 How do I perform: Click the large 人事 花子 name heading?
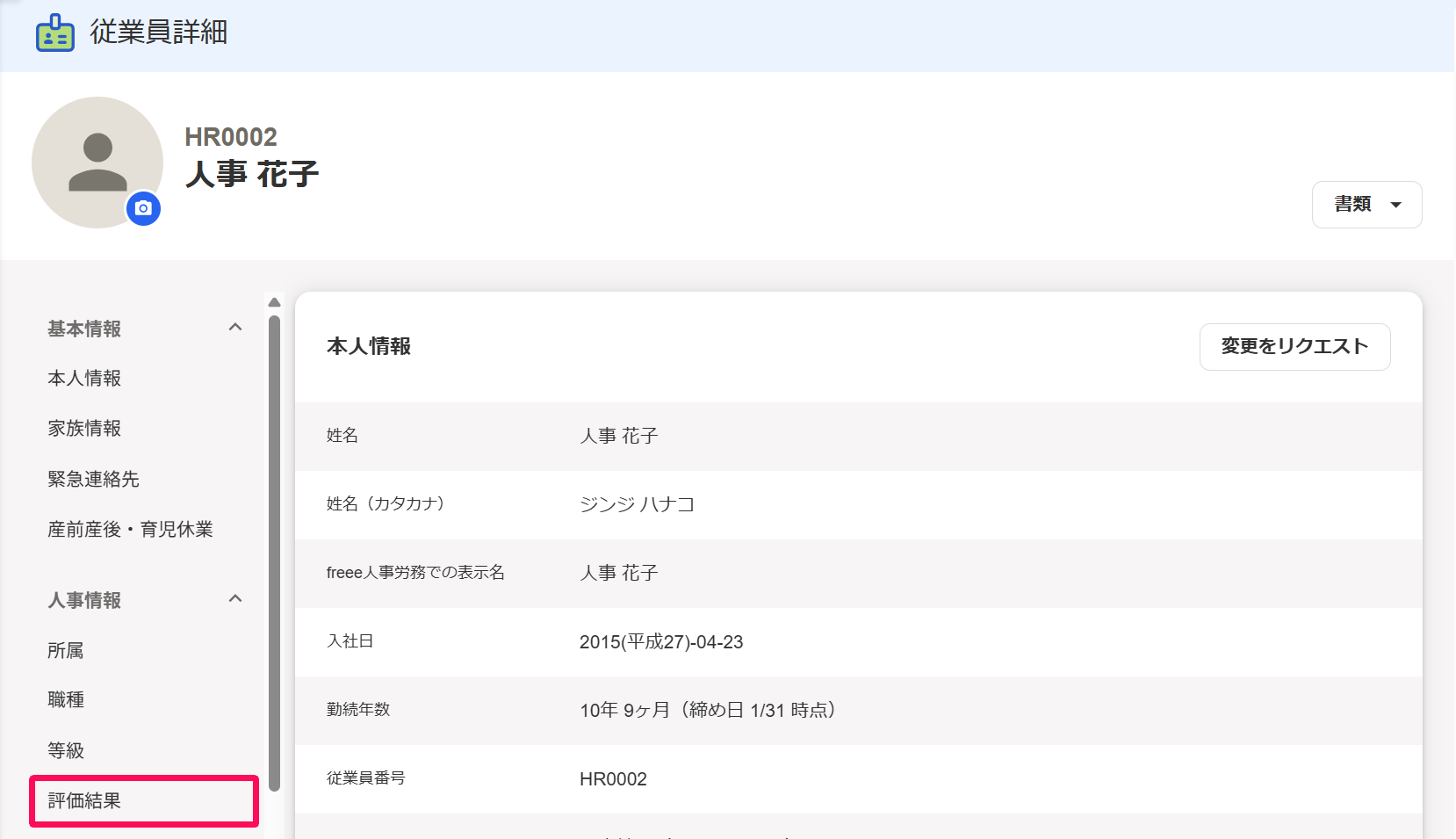[252, 174]
